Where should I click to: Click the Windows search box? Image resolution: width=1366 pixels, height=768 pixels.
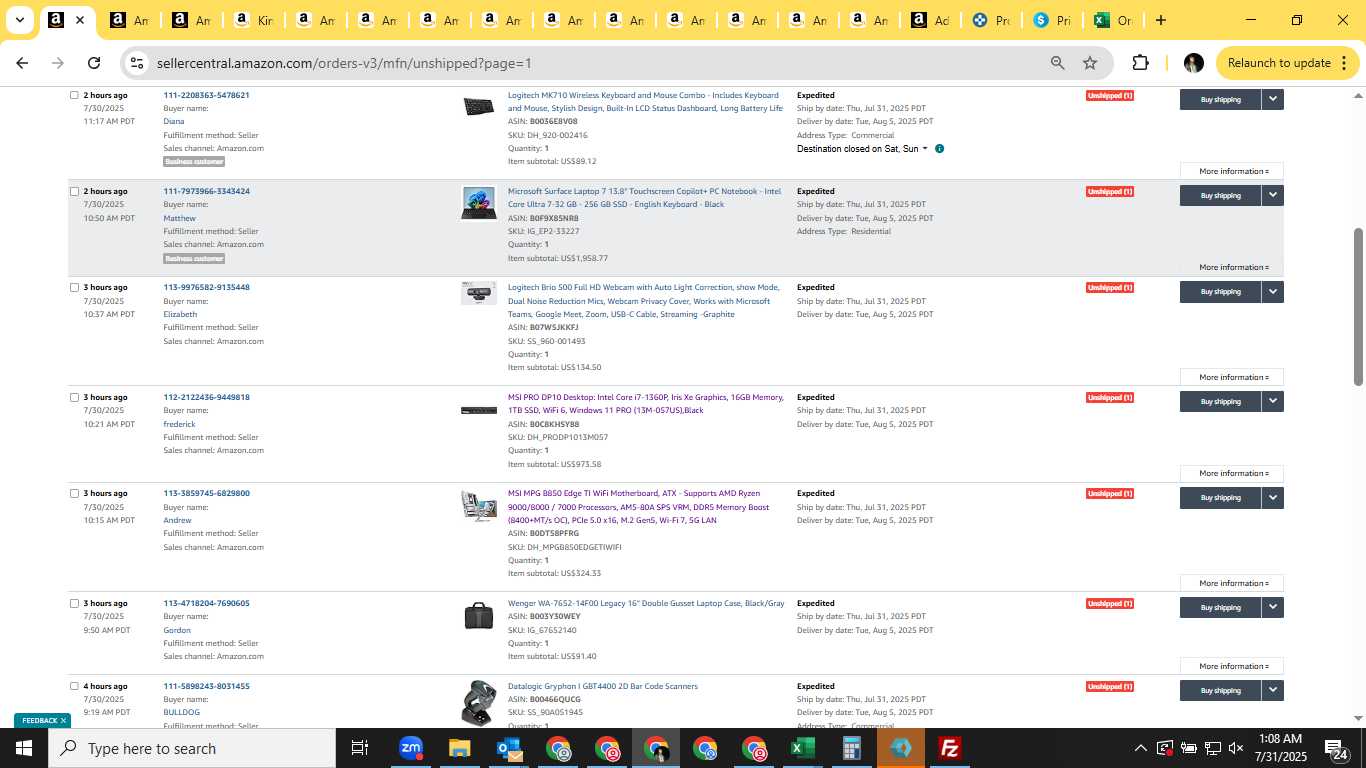[192, 748]
